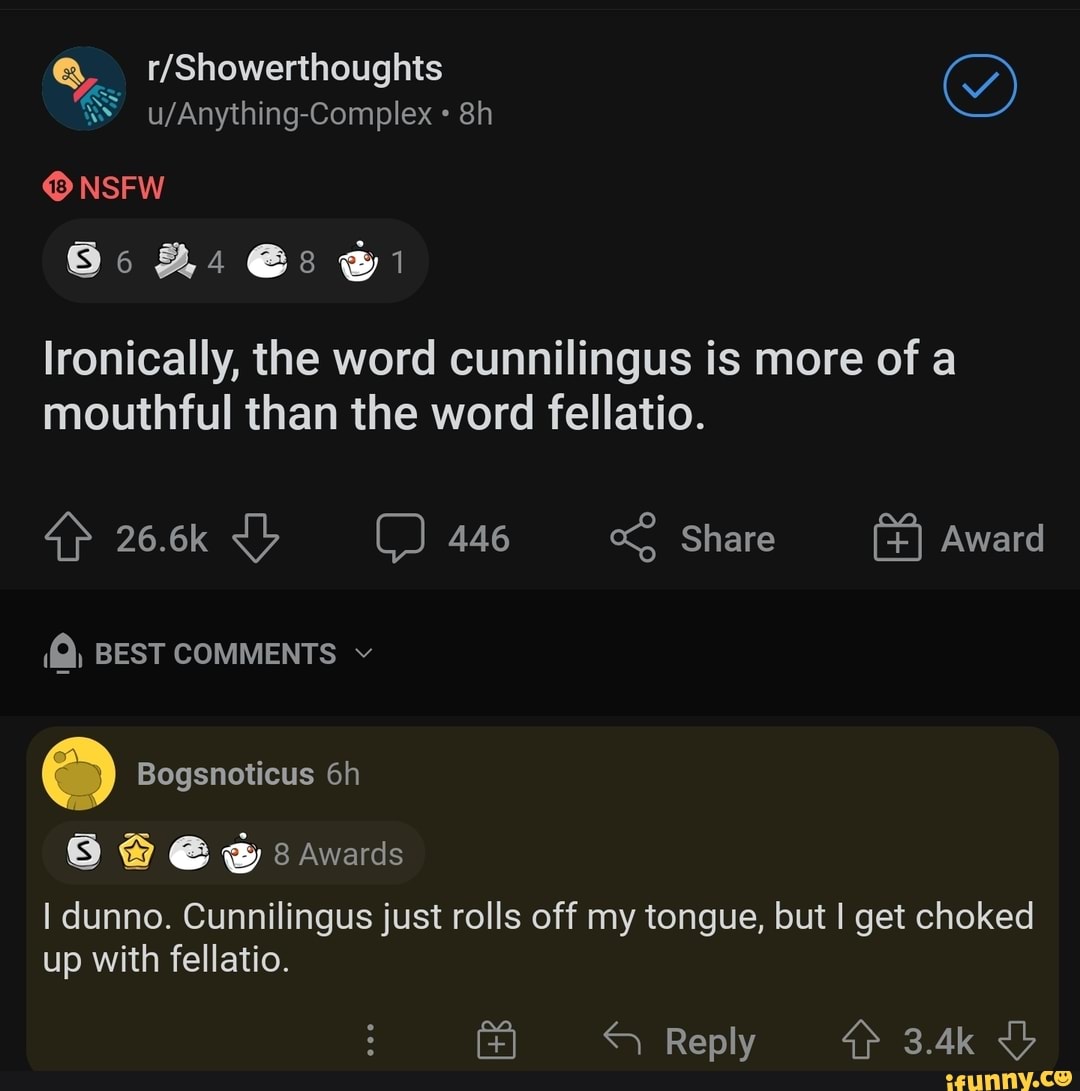Downvote the Showerthoughts post
1080x1091 pixels.
255,539
